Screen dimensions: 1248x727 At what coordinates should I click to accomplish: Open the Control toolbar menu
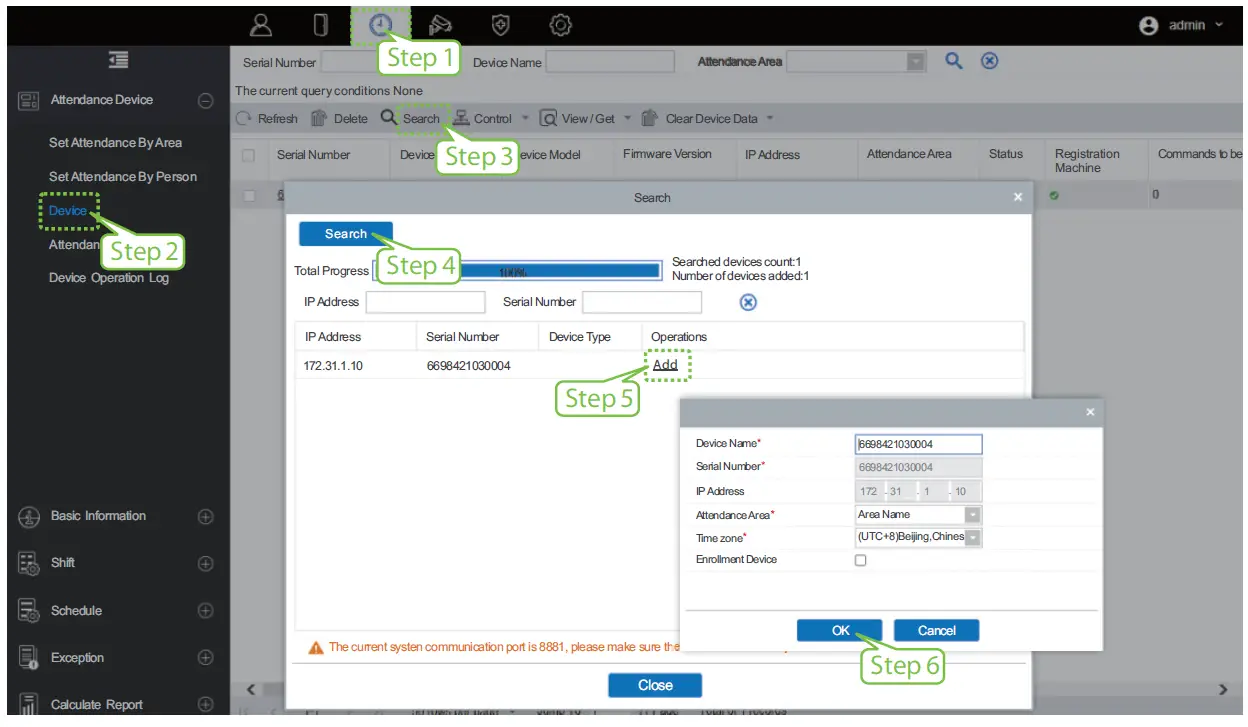pyautogui.click(x=490, y=118)
